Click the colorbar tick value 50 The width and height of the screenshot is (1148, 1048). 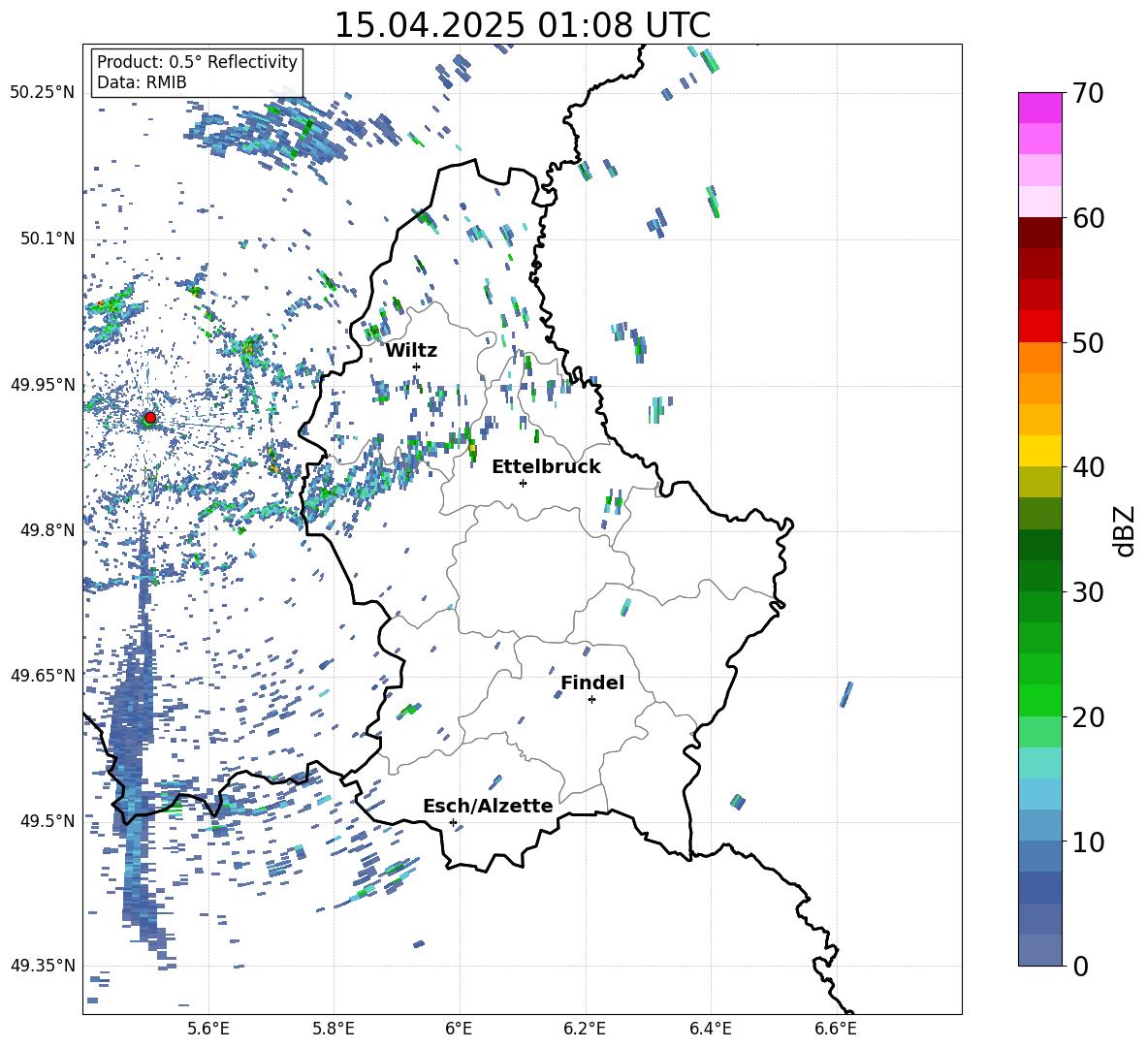[1088, 342]
